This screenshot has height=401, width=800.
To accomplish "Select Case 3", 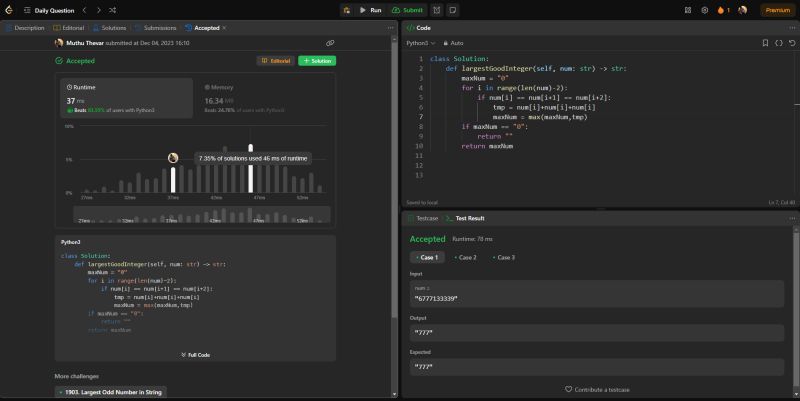I will tap(504, 258).
